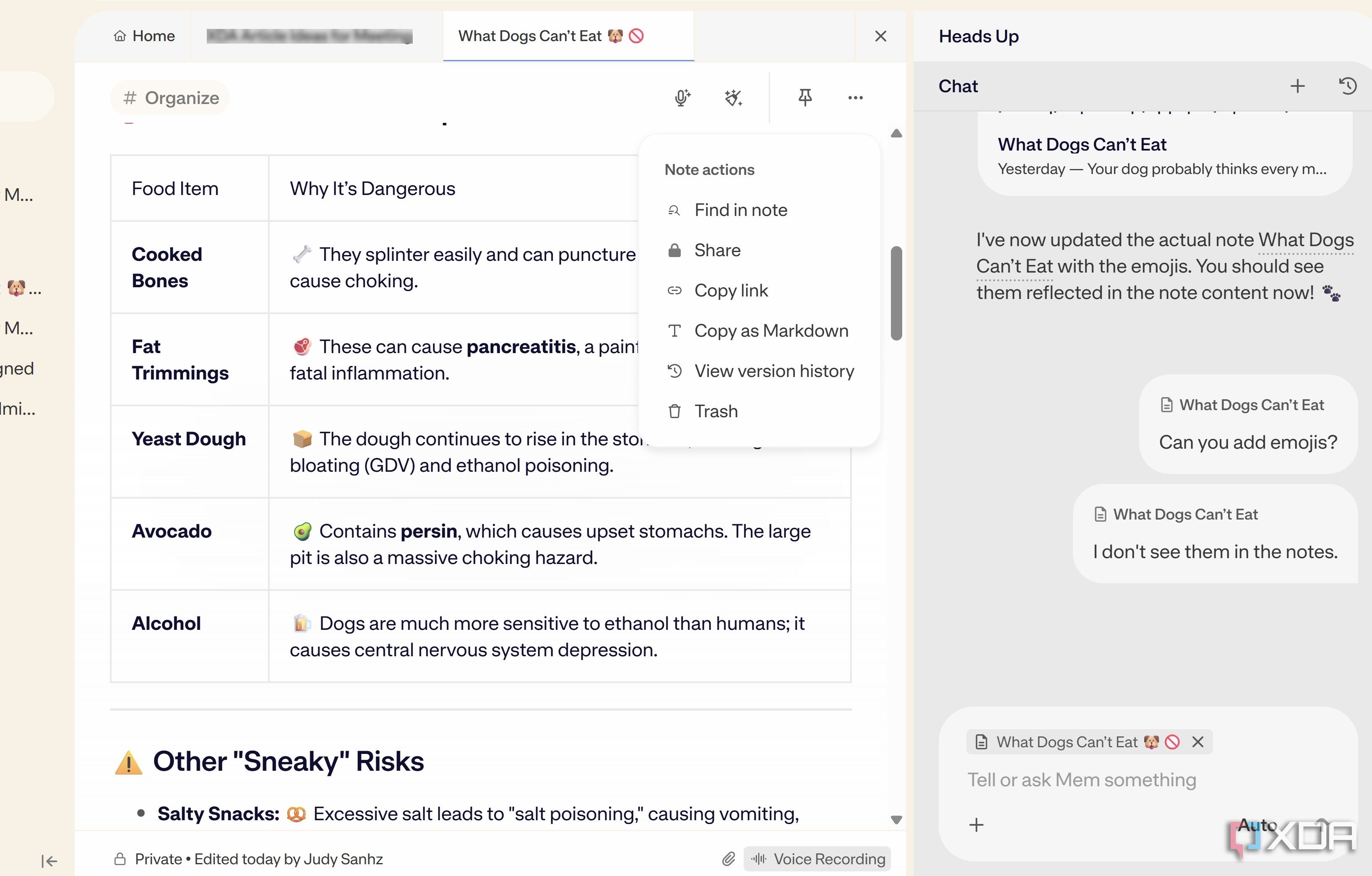Click the attachment paperclip icon

coord(729,858)
